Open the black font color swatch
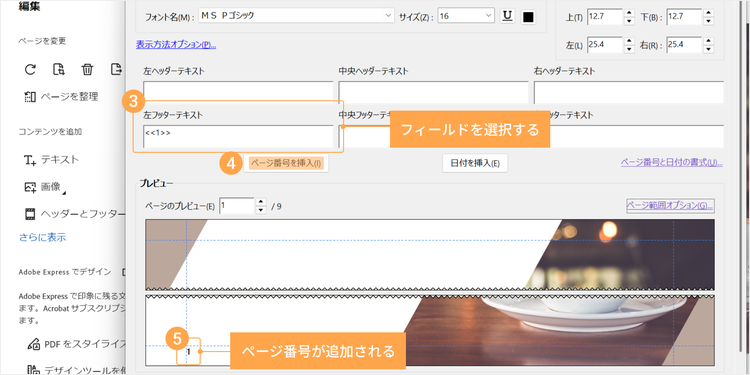 tap(528, 17)
